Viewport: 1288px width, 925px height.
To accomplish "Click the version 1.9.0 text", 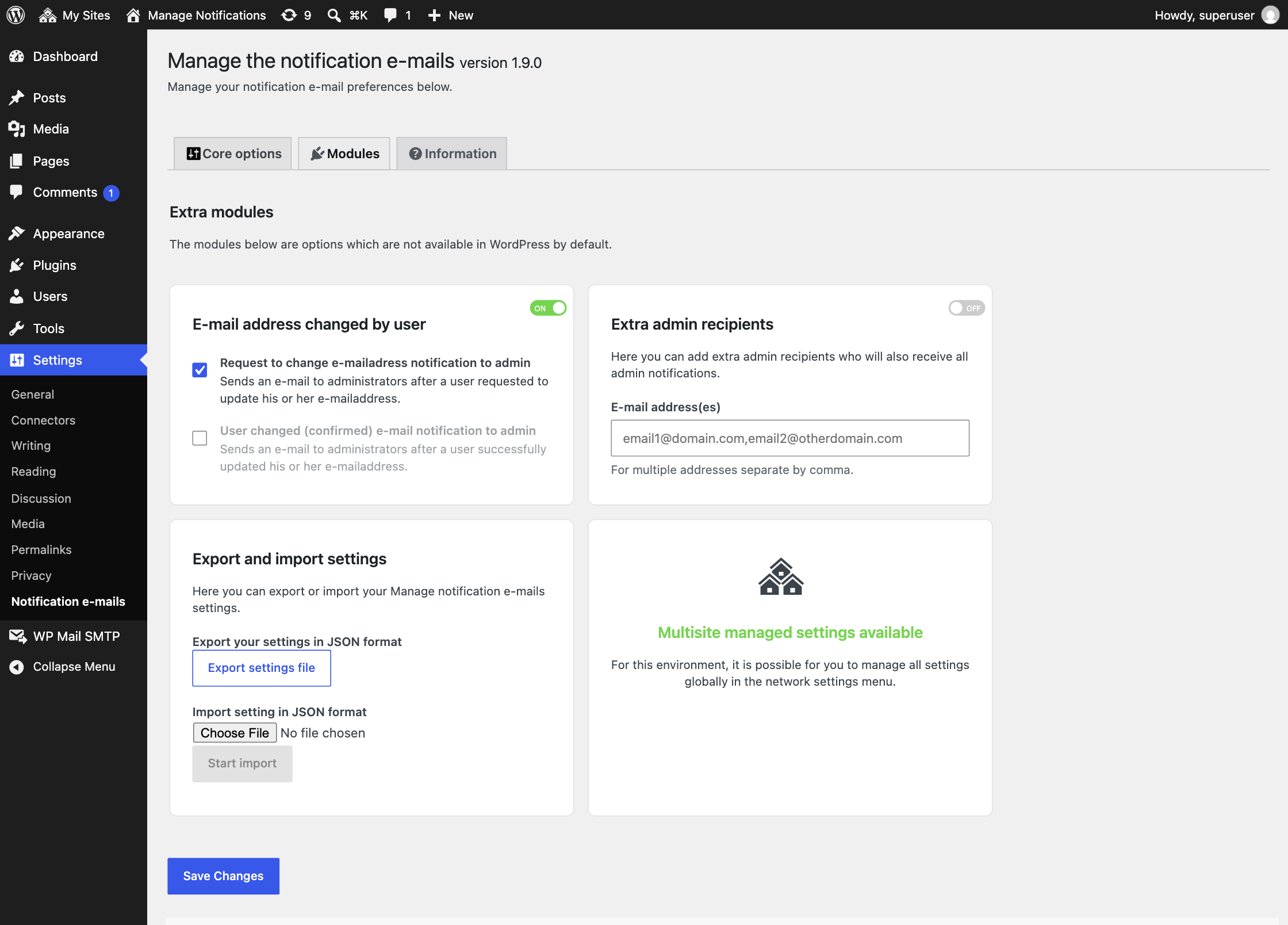I will tap(501, 63).
